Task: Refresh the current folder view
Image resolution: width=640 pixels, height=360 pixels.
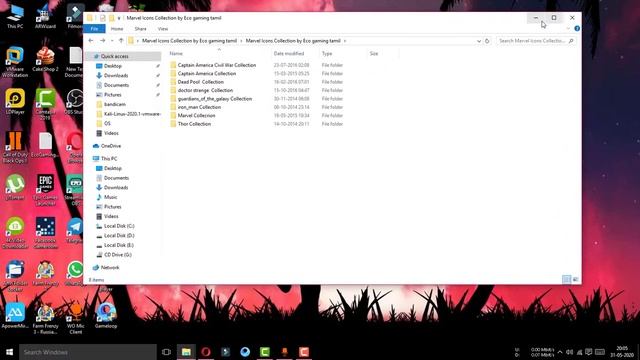Action: coord(487,41)
